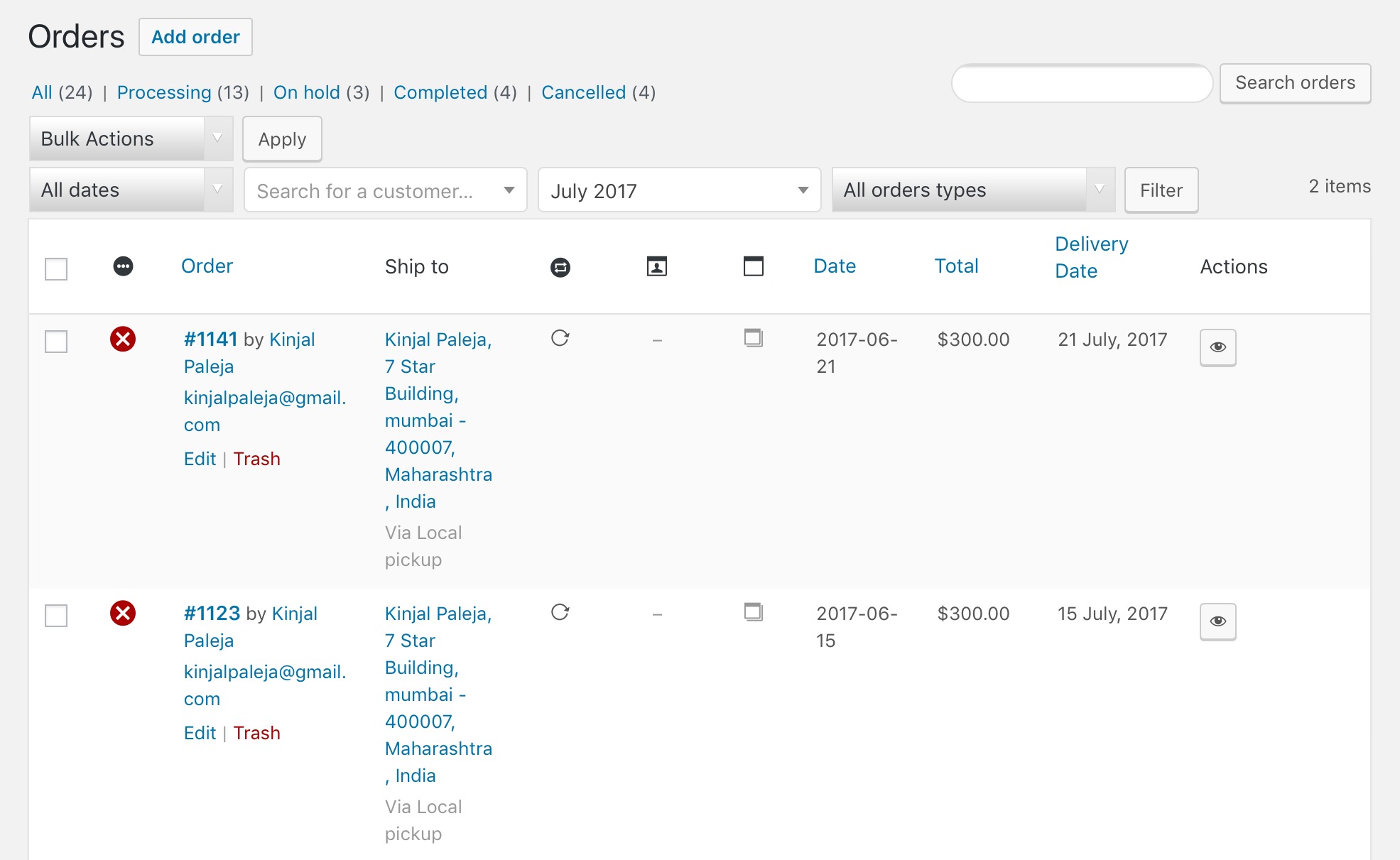
Task: Toggle the checkbox for order #1123
Action: (56, 613)
